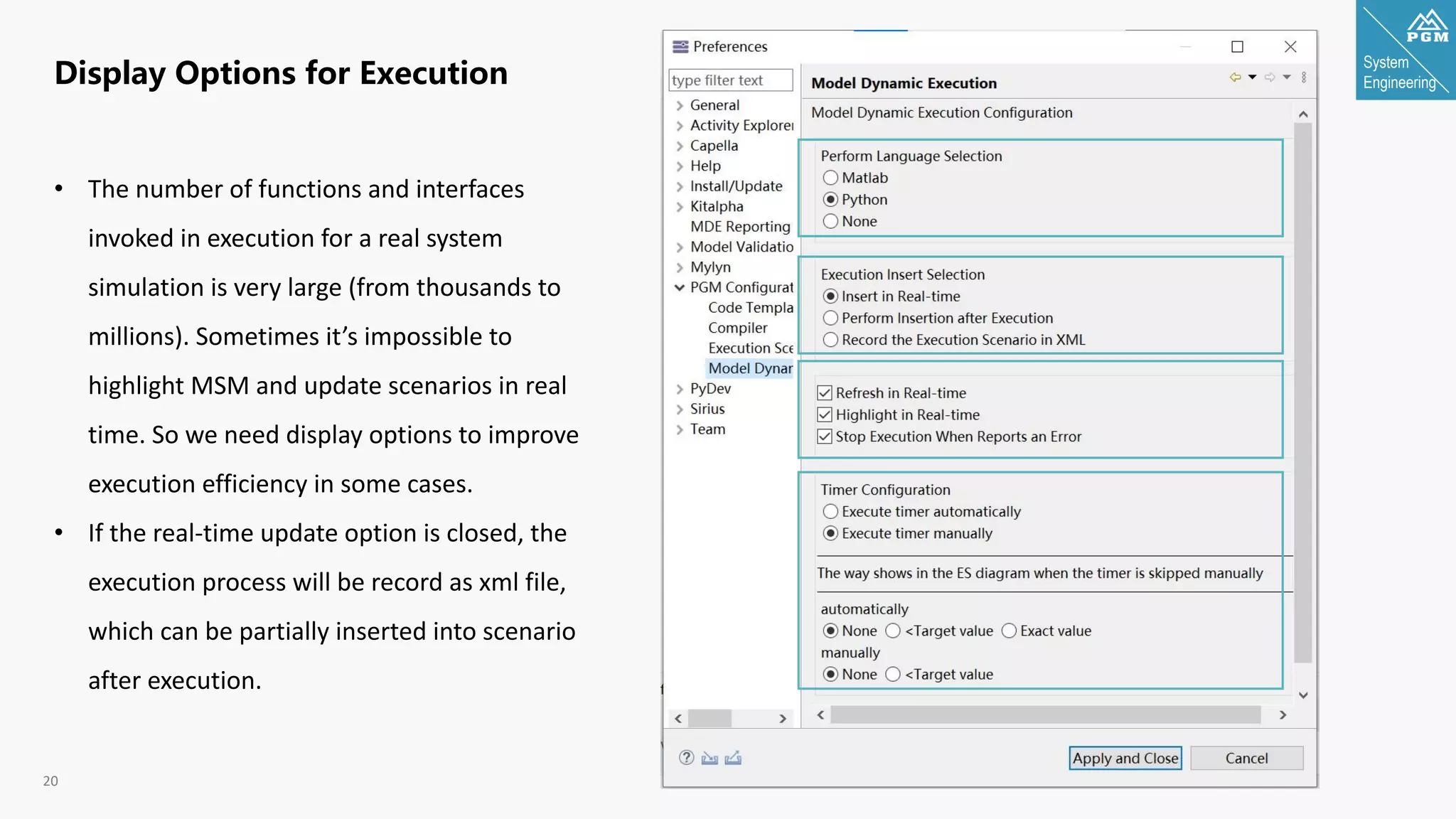Expand the Install/Update node
This screenshot has width=1456, height=819.
click(x=680, y=186)
